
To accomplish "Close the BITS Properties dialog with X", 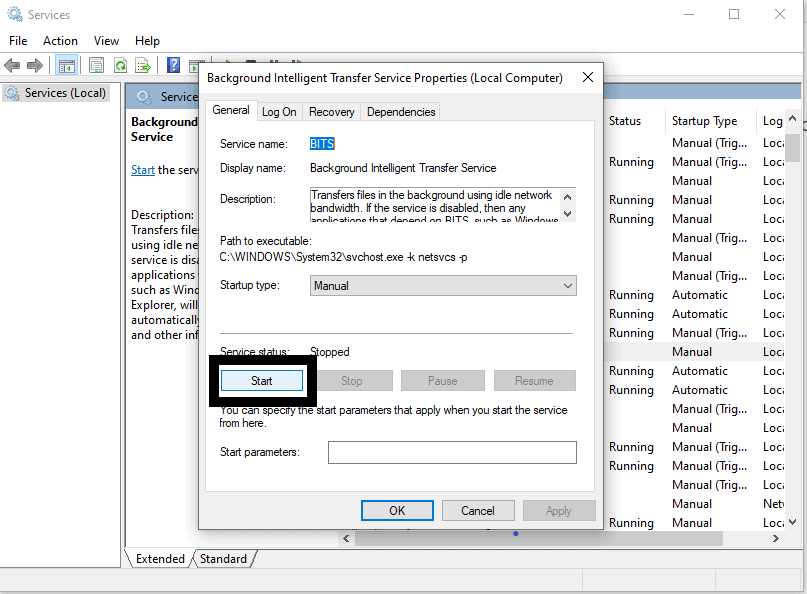I will [588, 77].
